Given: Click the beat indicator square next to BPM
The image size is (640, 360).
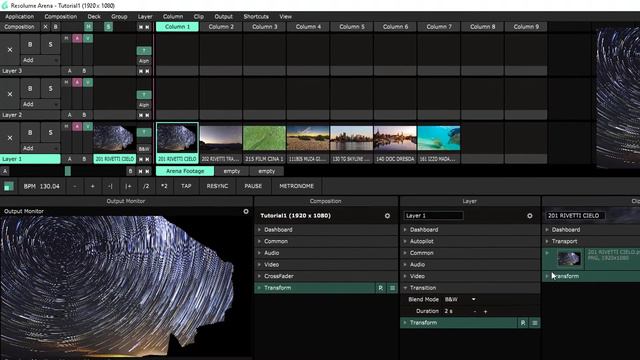Looking at the screenshot, I should [8, 187].
